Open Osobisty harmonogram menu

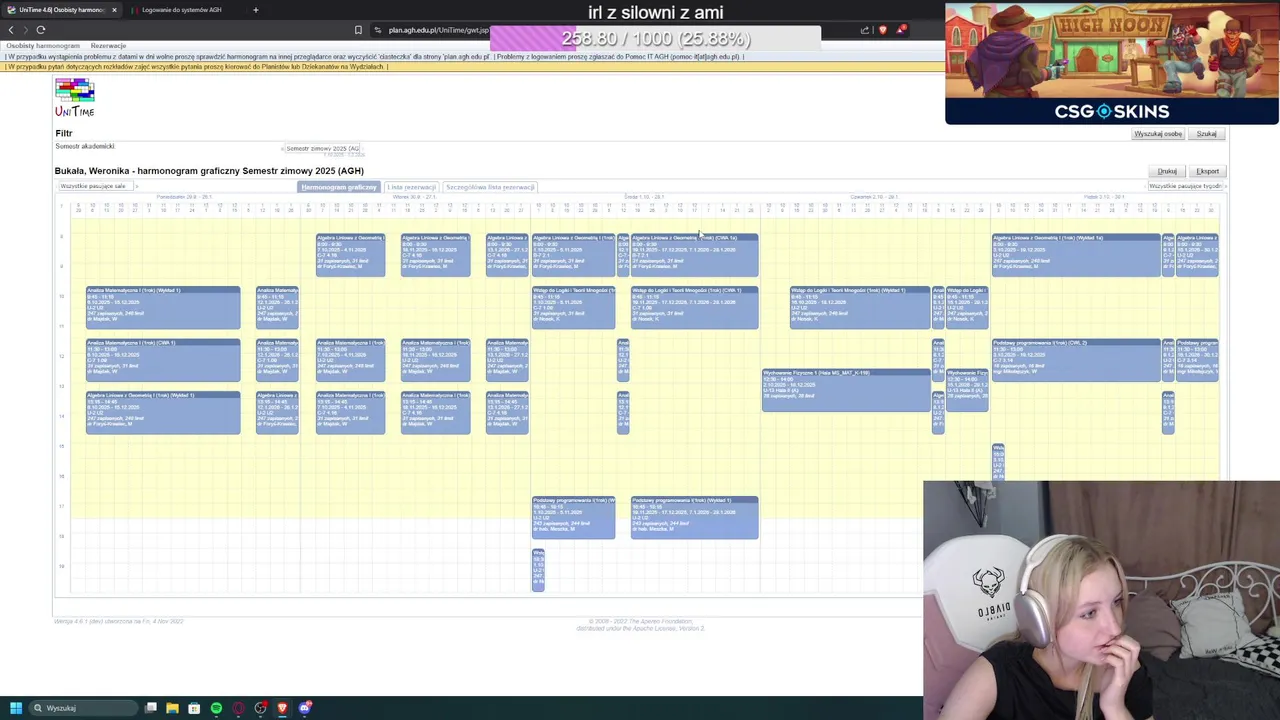pyautogui.click(x=43, y=46)
